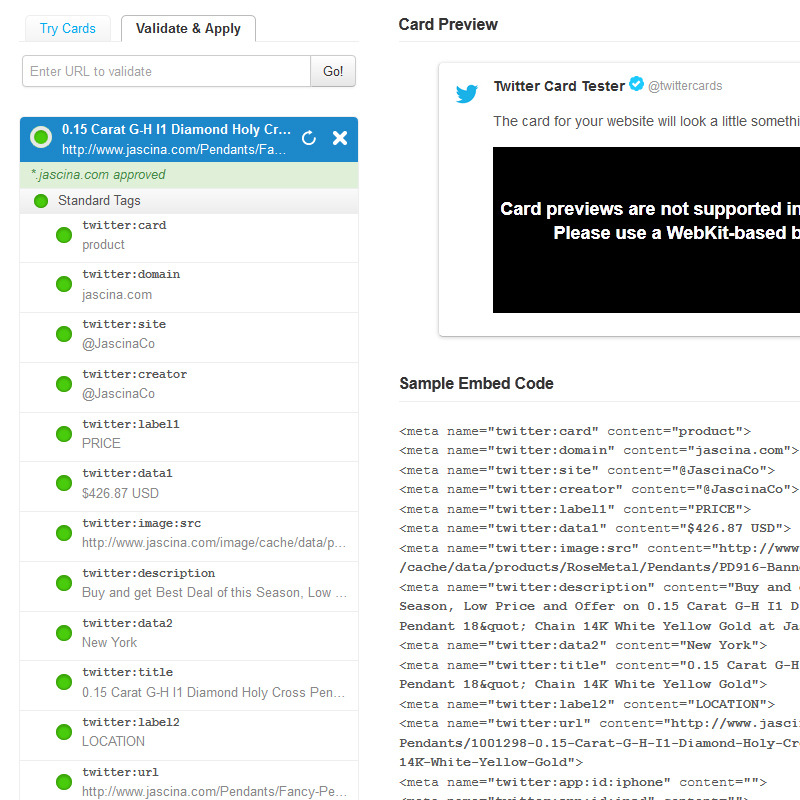
Task: Click the green status dot for twitter:card
Action: (64, 235)
